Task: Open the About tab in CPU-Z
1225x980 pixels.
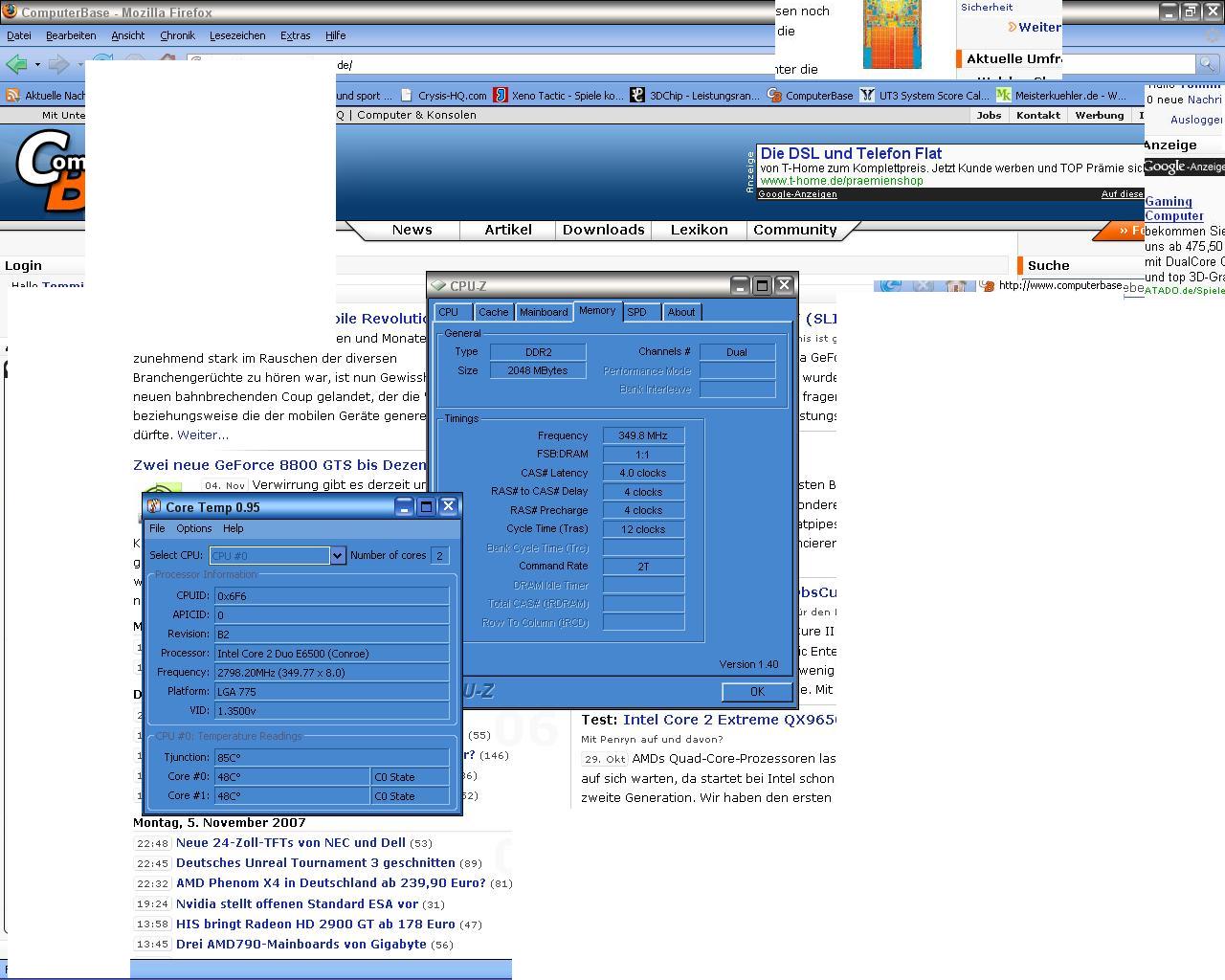Action: [x=681, y=312]
